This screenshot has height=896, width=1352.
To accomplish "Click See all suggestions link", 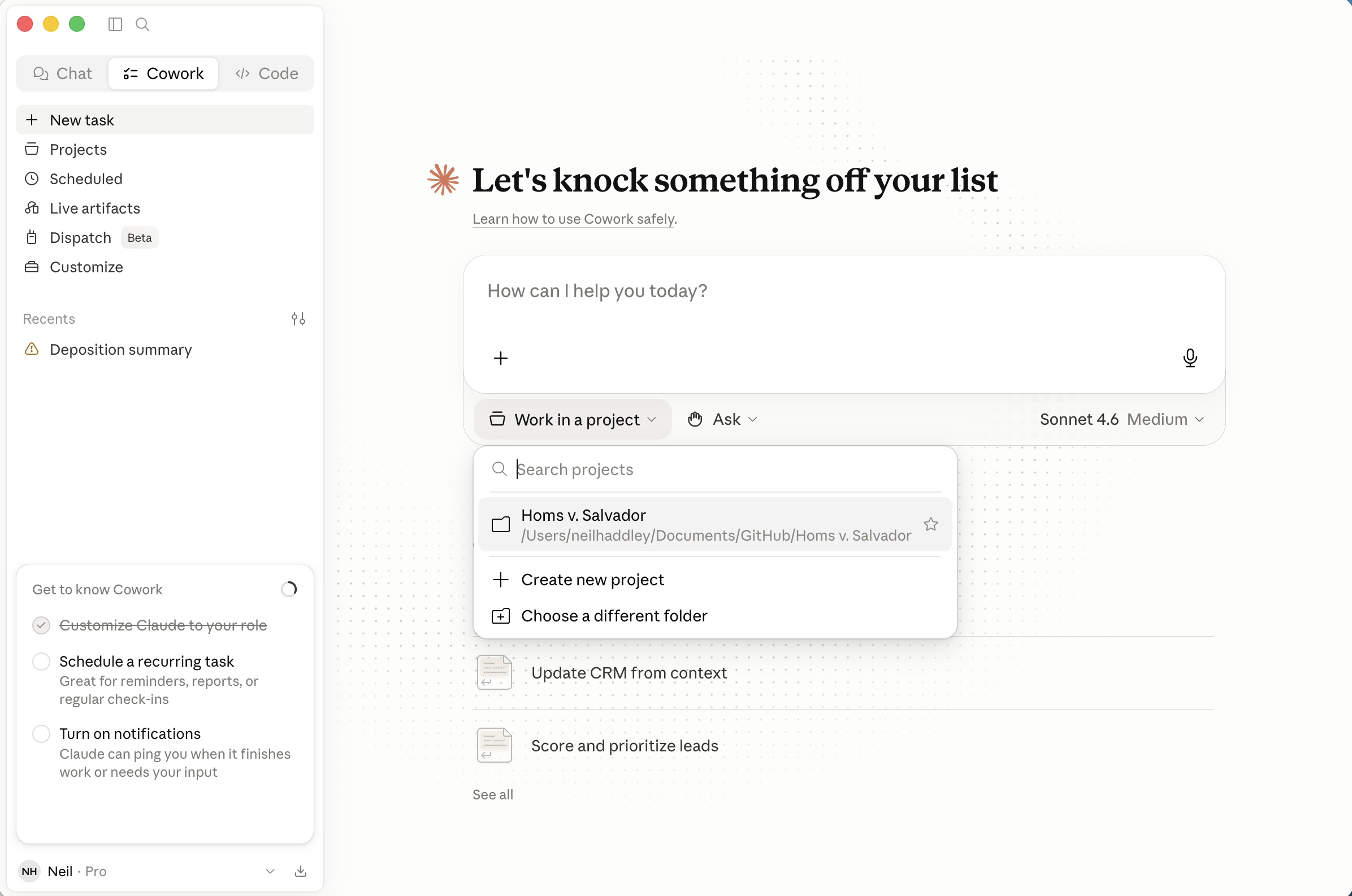I will coord(493,794).
